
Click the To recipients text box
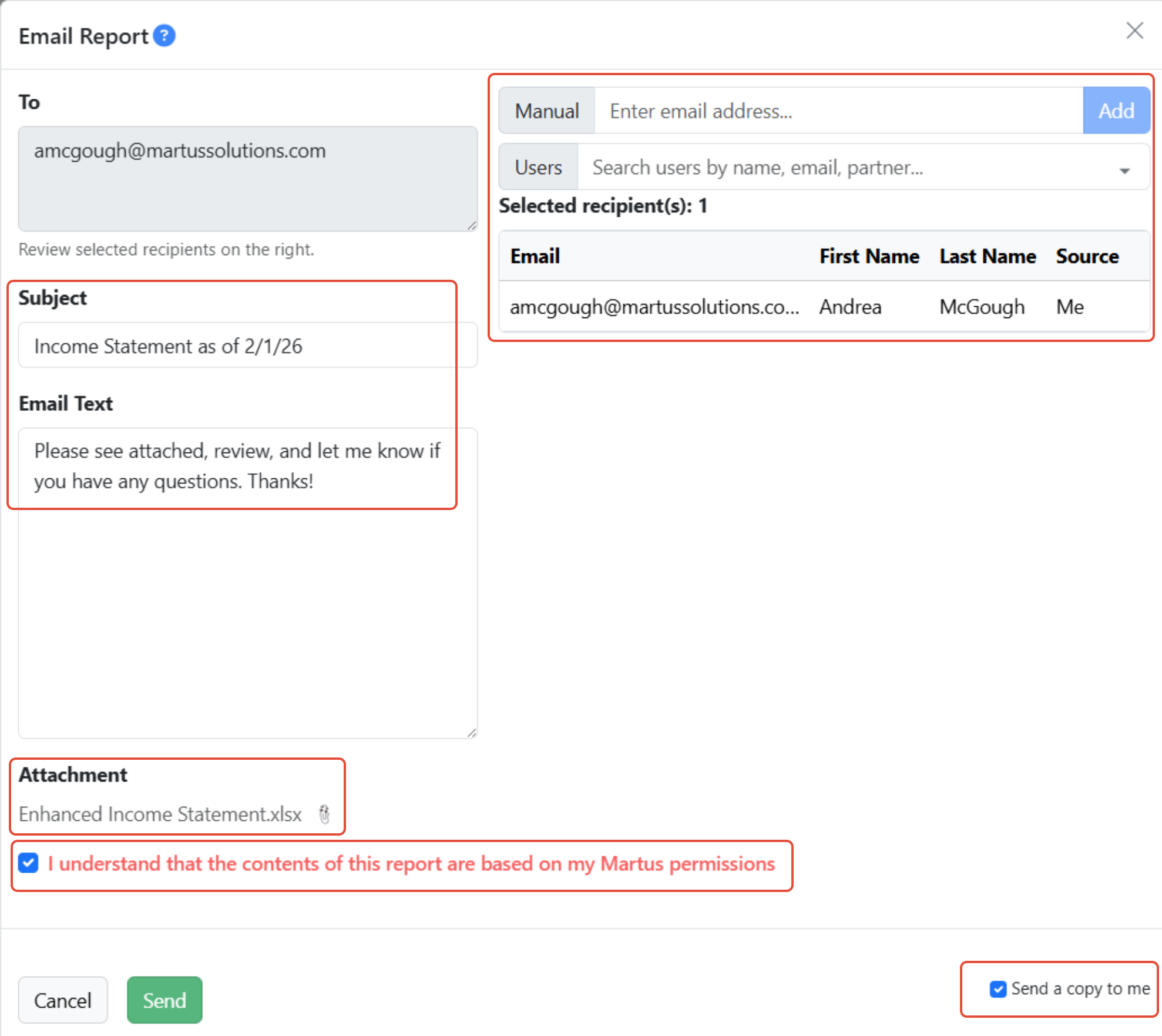point(247,179)
